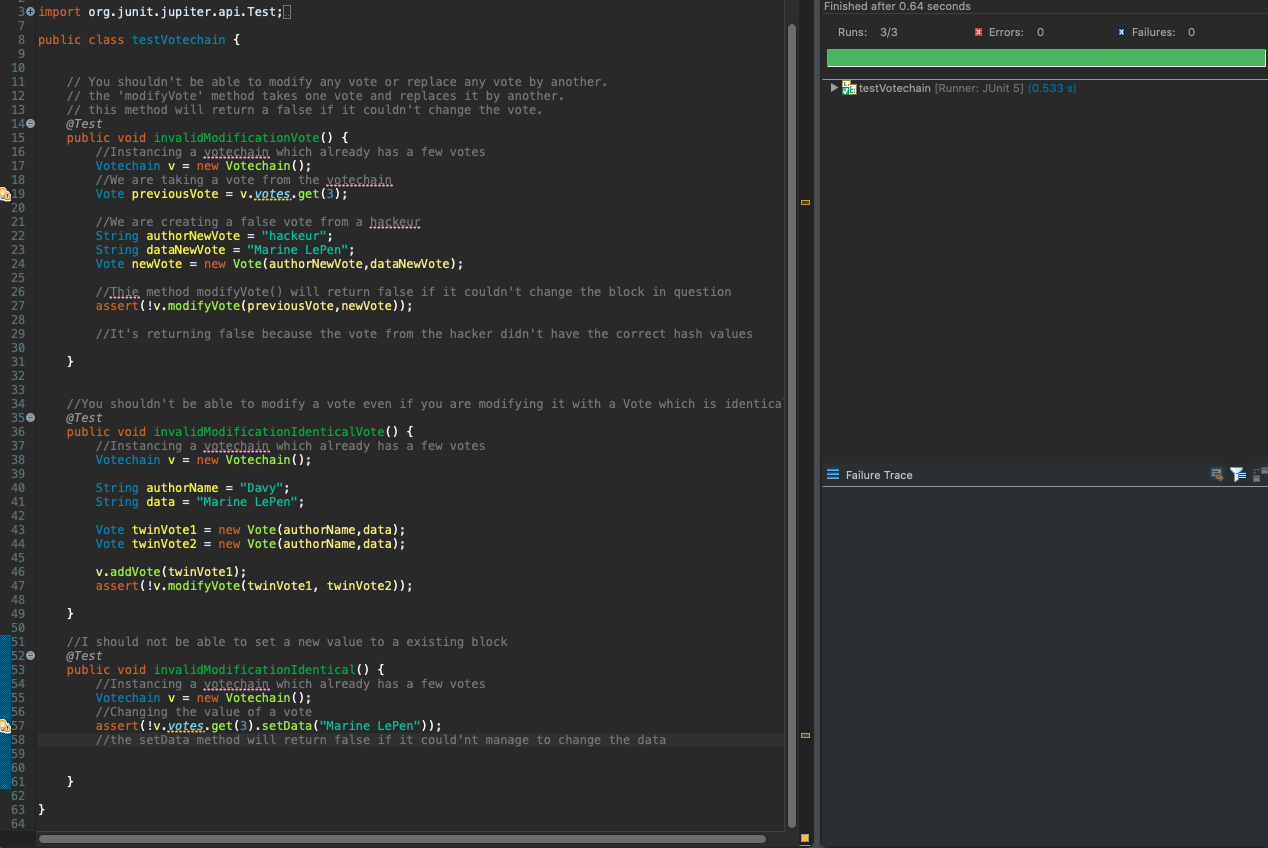Click the editor horizontal scrollbar
The image size is (1268, 848).
pyautogui.click(x=400, y=839)
